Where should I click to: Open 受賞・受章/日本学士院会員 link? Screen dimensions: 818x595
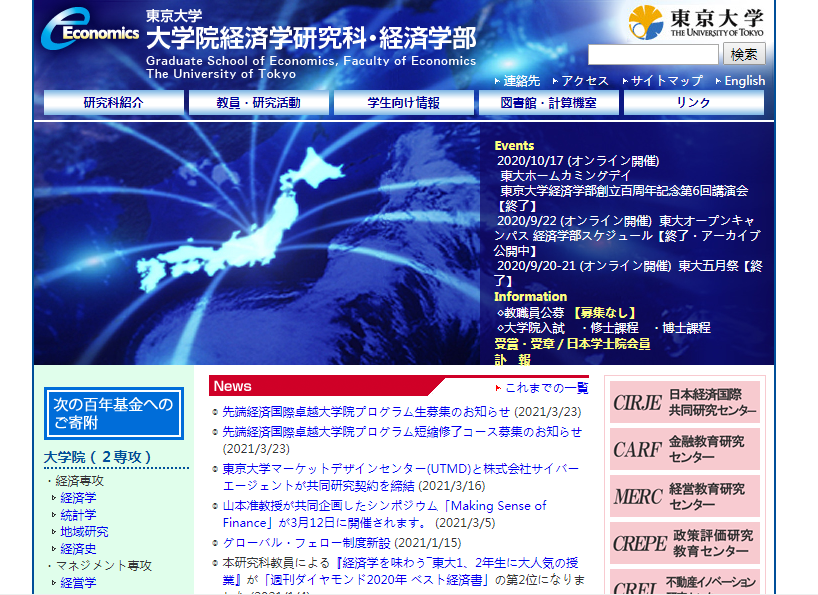click(x=572, y=344)
